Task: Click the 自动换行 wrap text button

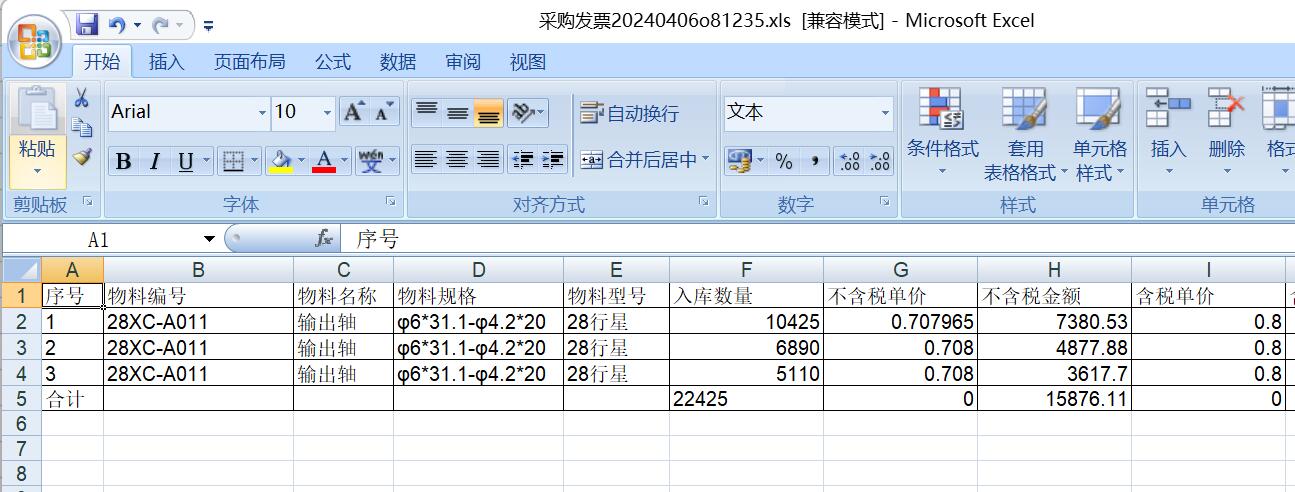Action: pos(630,113)
